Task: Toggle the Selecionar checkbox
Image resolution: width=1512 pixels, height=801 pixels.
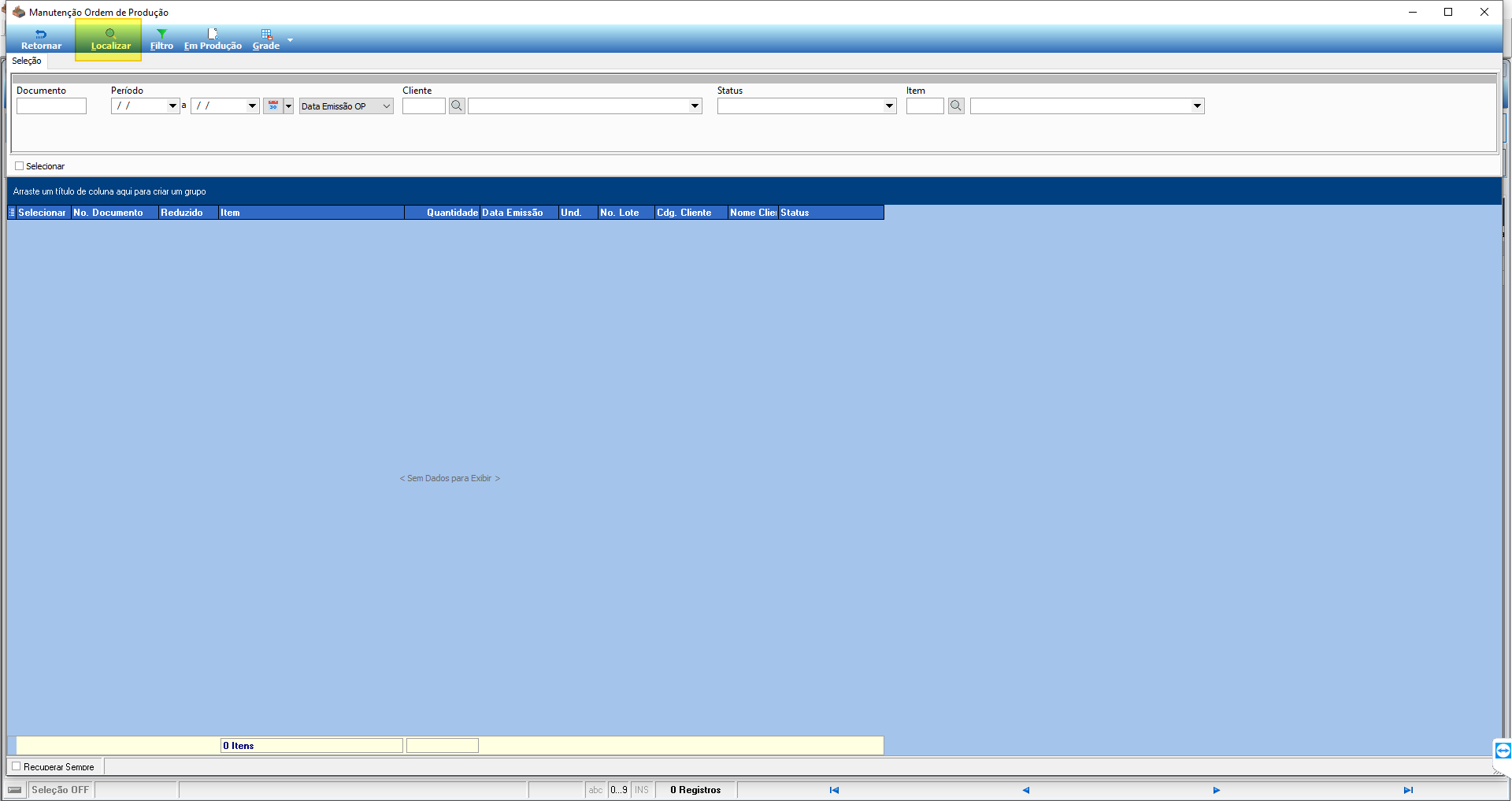Action: [x=20, y=166]
